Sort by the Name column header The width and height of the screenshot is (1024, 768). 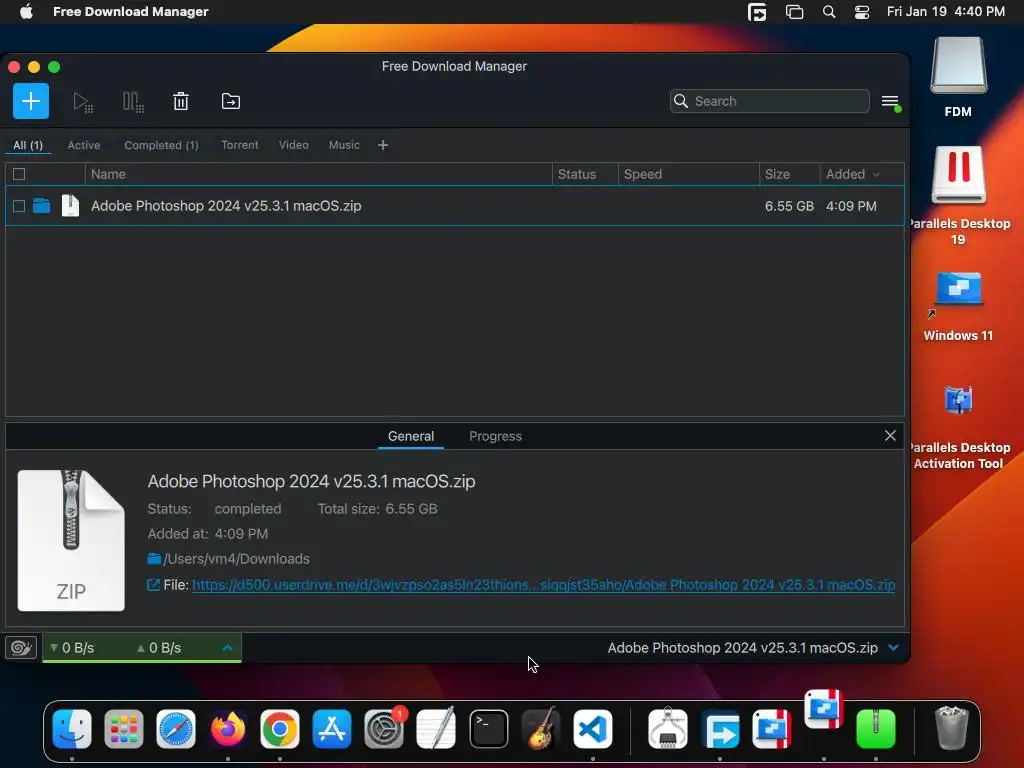[318, 174]
